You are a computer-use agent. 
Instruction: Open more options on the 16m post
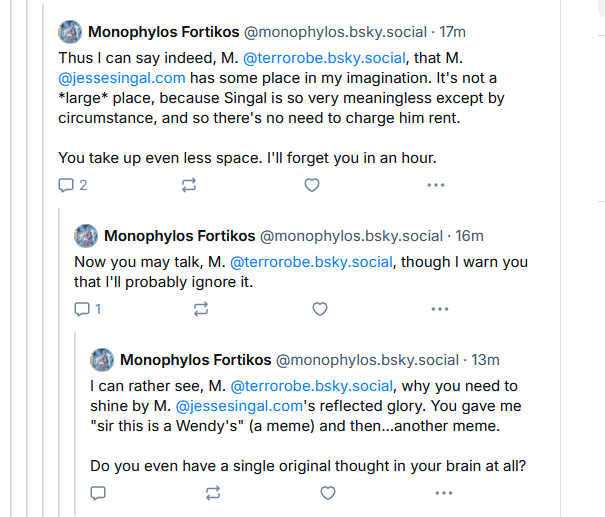tap(440, 309)
